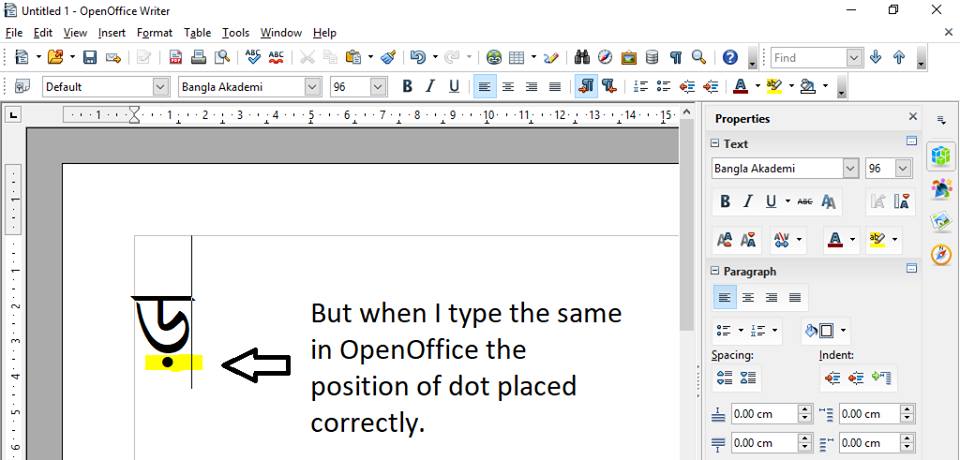The height and width of the screenshot is (460, 960).
Task: Open the Styles and Formatting icon
Action: click(x=22, y=87)
